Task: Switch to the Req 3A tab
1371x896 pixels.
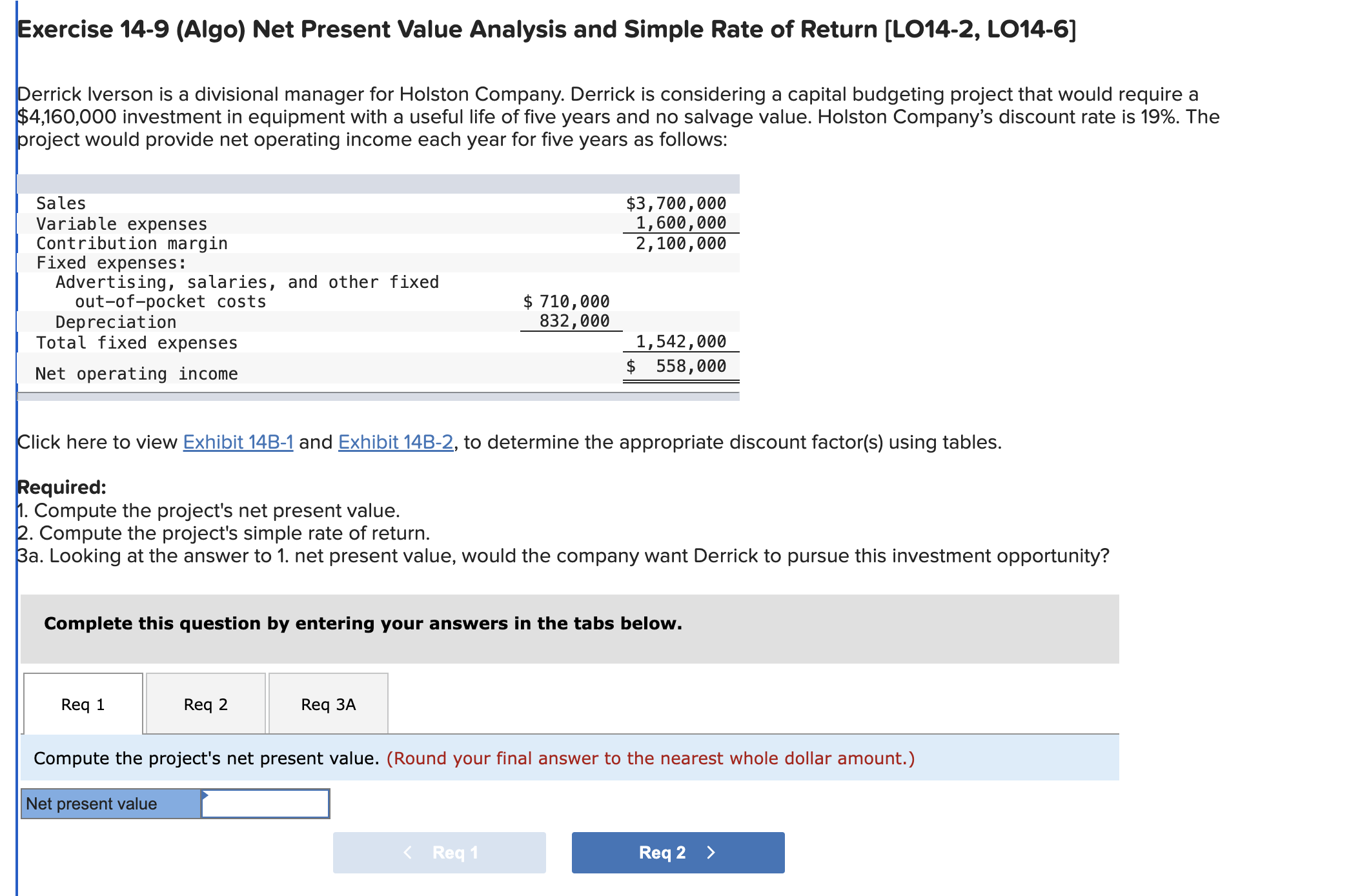Action: [327, 705]
